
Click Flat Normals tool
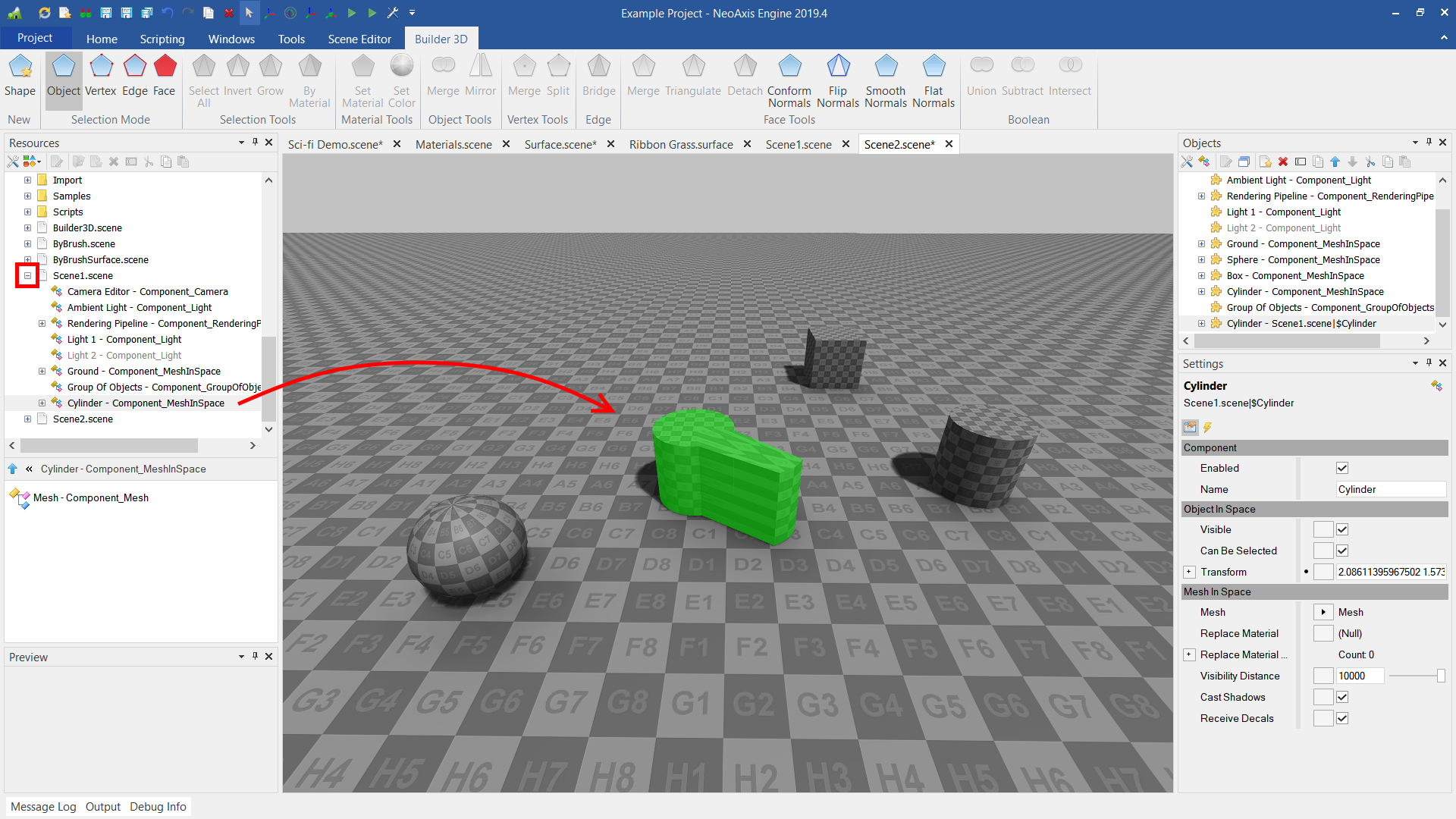933,80
